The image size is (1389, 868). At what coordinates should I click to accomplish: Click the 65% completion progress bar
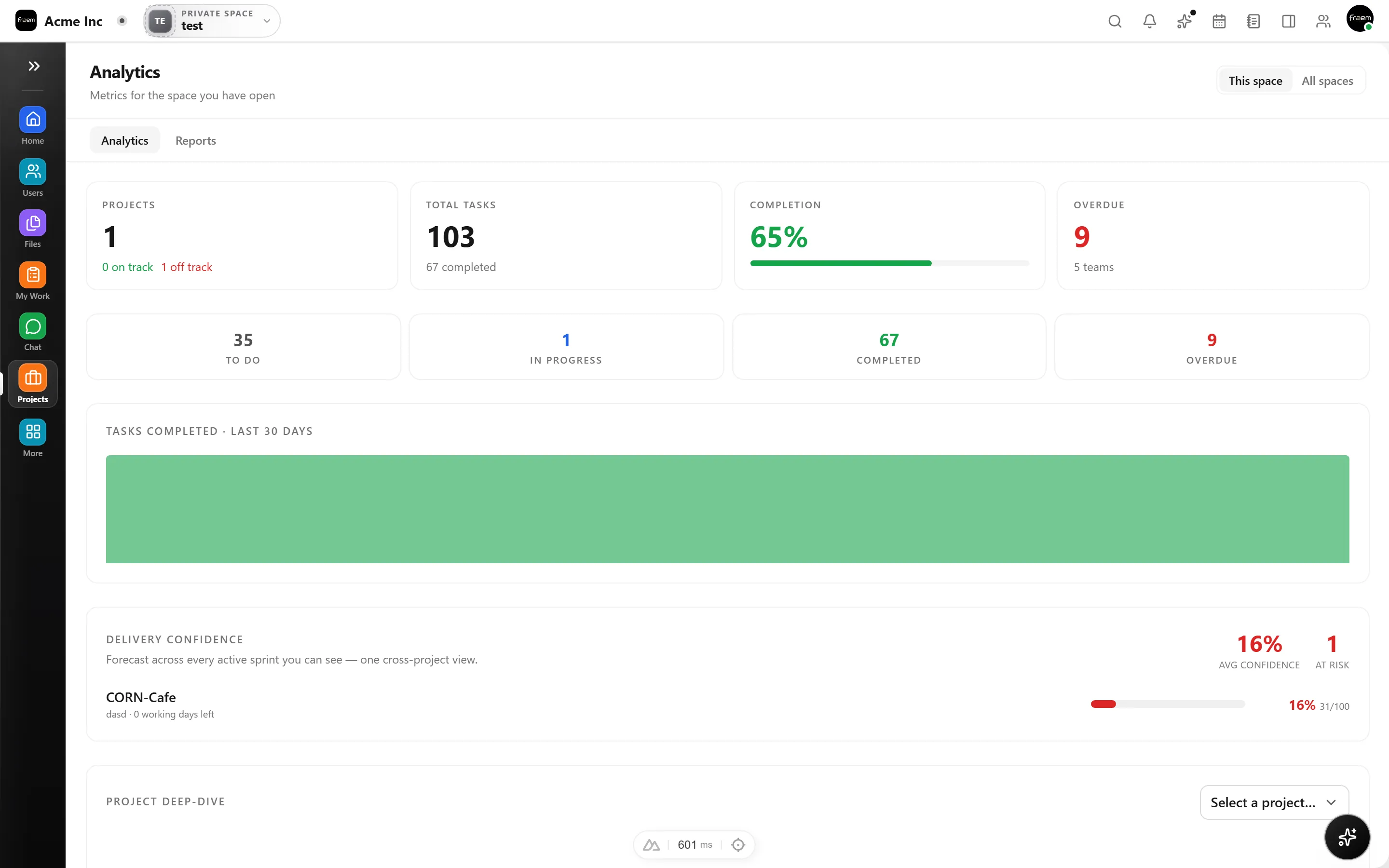click(889, 263)
